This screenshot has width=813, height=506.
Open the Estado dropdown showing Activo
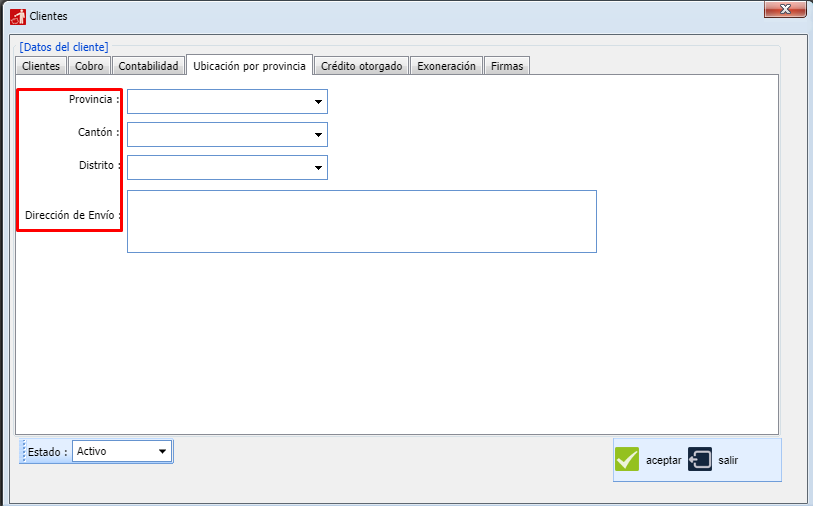click(x=122, y=451)
